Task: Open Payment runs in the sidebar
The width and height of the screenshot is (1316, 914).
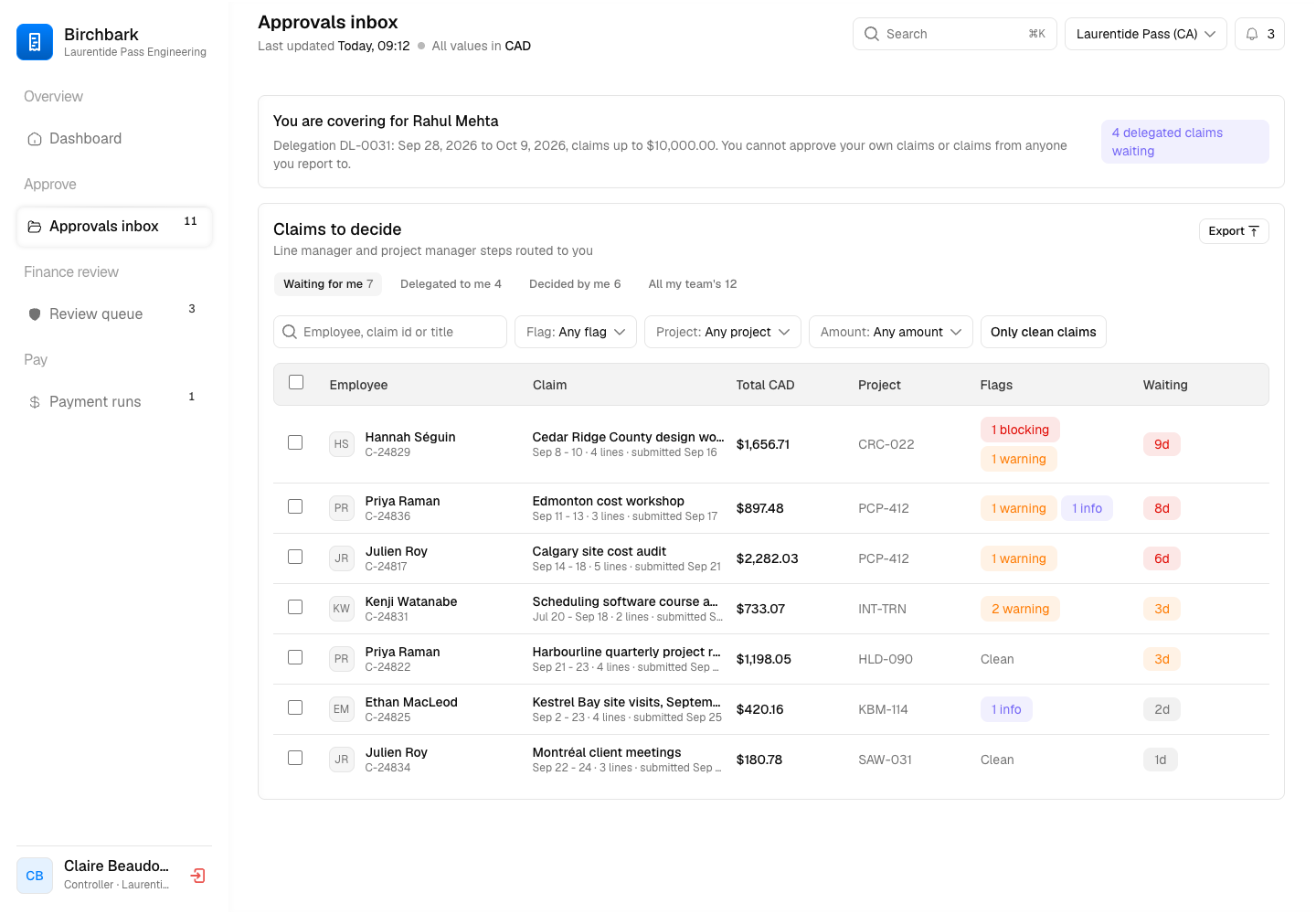Action: tap(114, 402)
